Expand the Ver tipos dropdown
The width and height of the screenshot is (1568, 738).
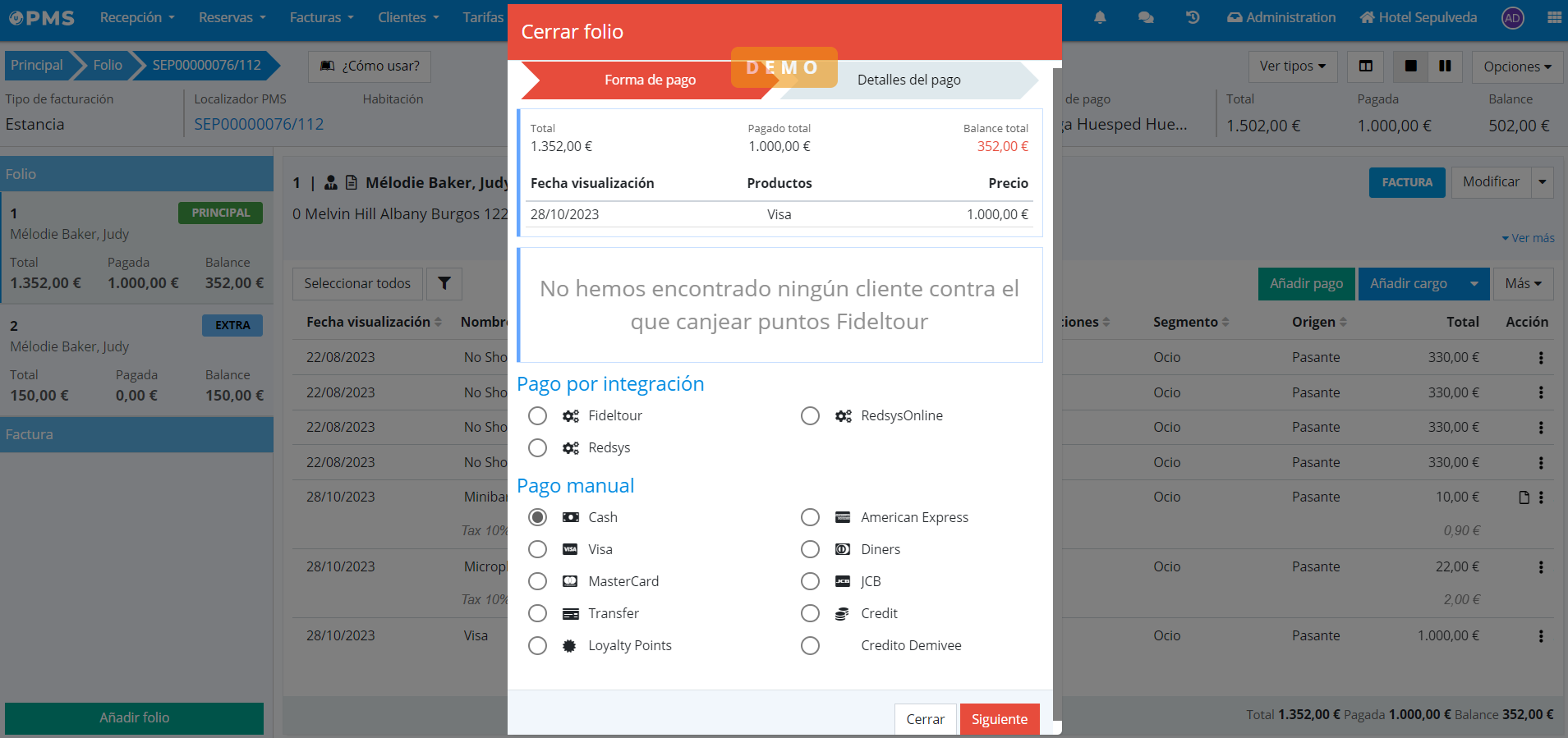coord(1292,66)
